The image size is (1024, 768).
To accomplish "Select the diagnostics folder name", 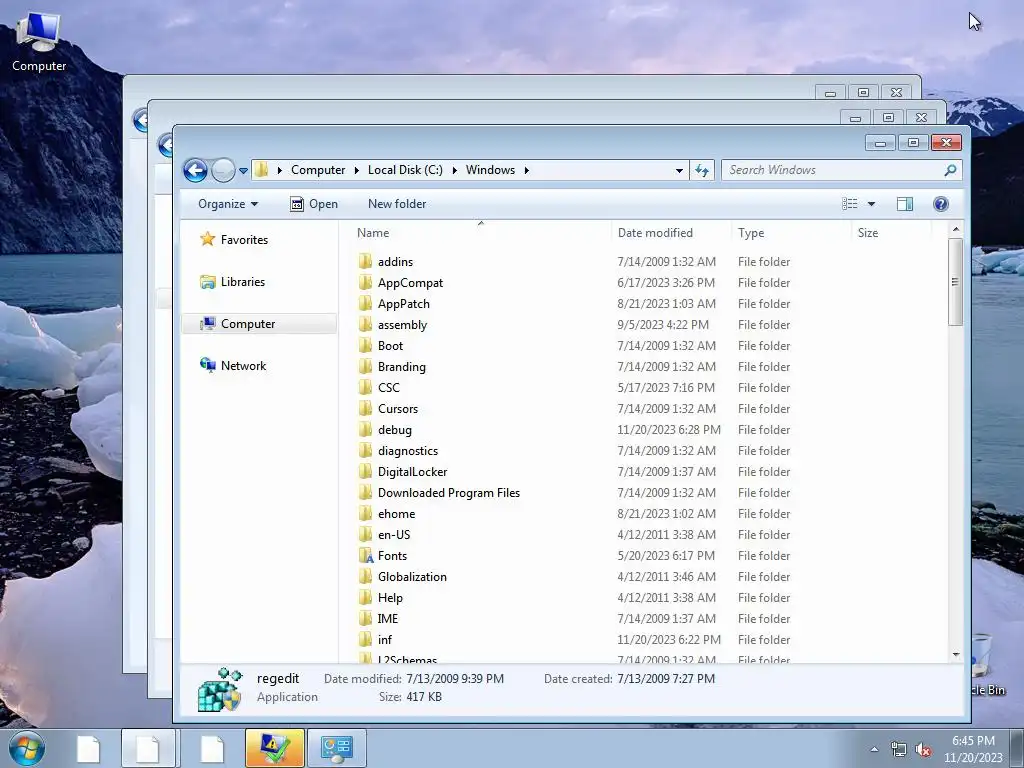I will (x=408, y=451).
